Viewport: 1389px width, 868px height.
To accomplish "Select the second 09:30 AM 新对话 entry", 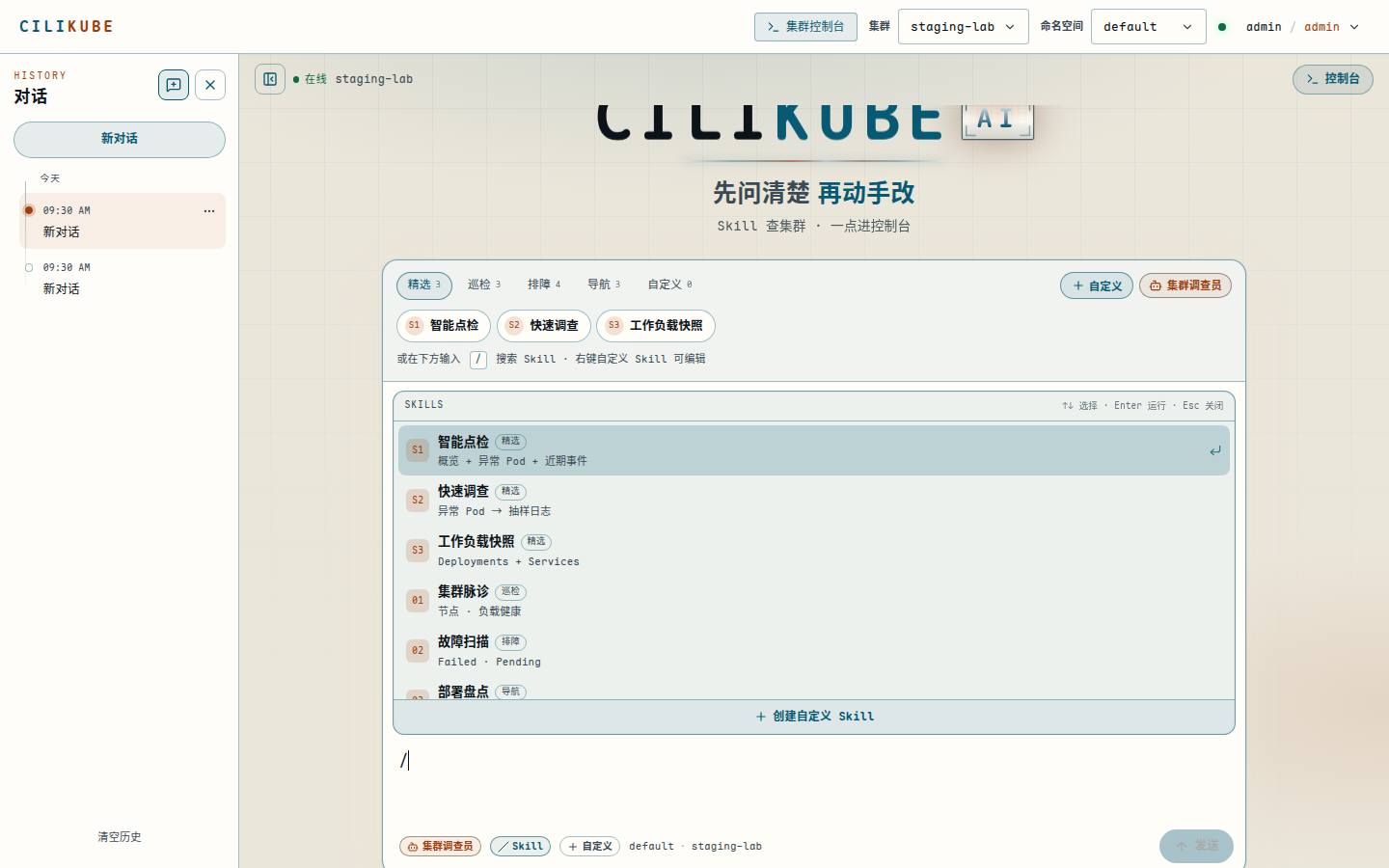I will (x=123, y=278).
